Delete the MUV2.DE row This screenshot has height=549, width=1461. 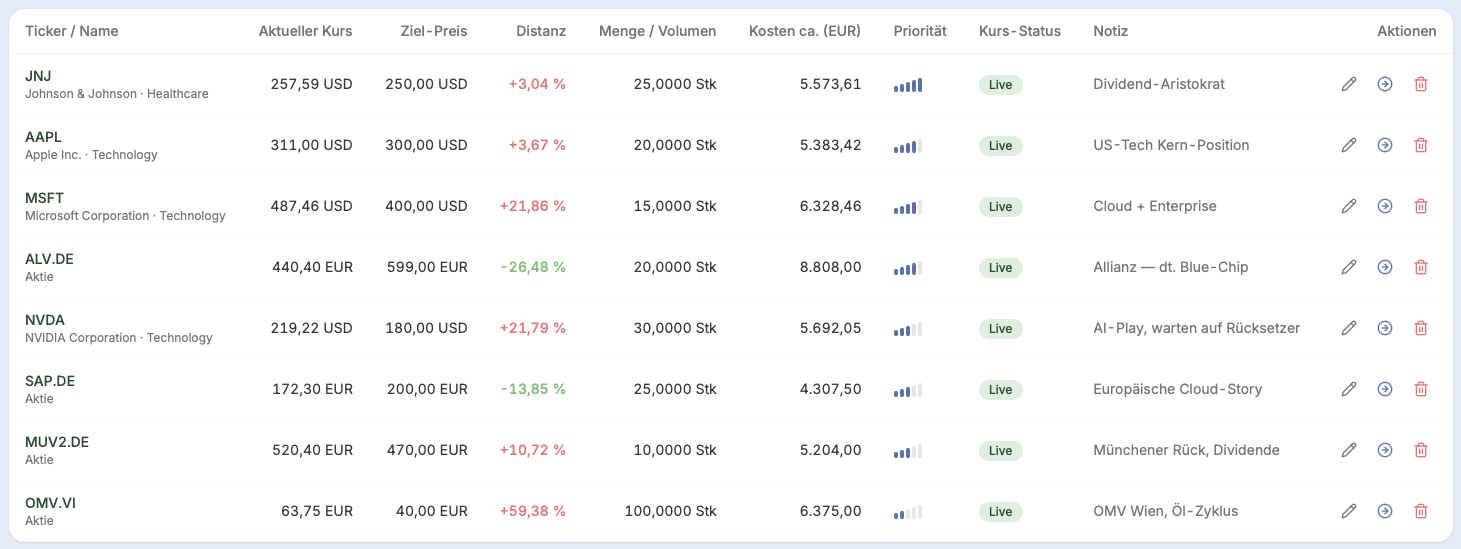click(x=1421, y=451)
